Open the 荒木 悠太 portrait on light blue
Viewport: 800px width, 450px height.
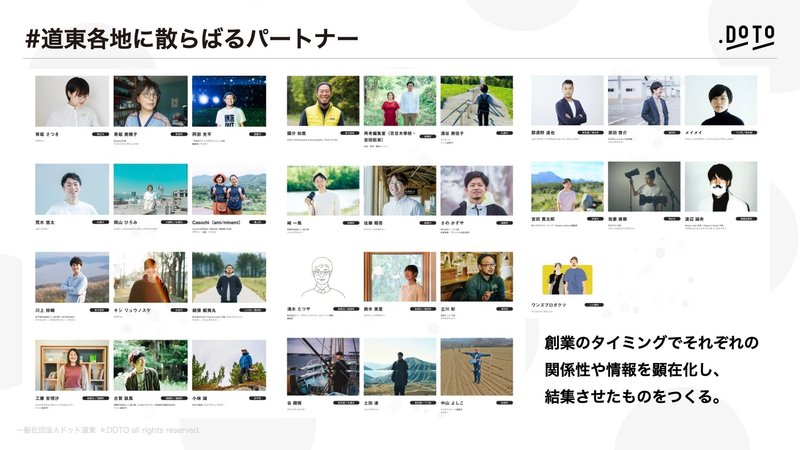pos(72,189)
